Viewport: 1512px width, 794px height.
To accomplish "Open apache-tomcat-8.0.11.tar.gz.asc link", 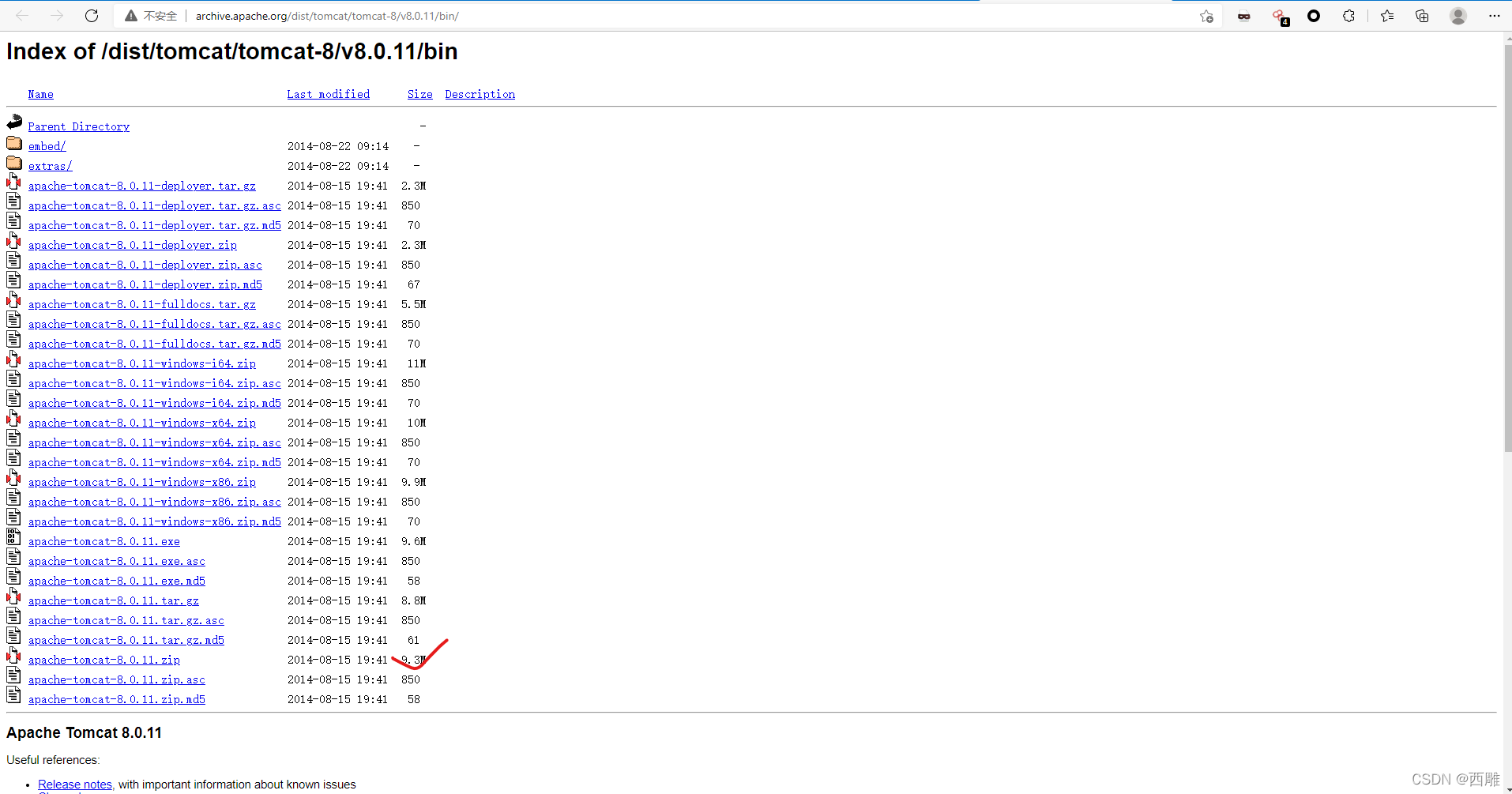I will [126, 620].
